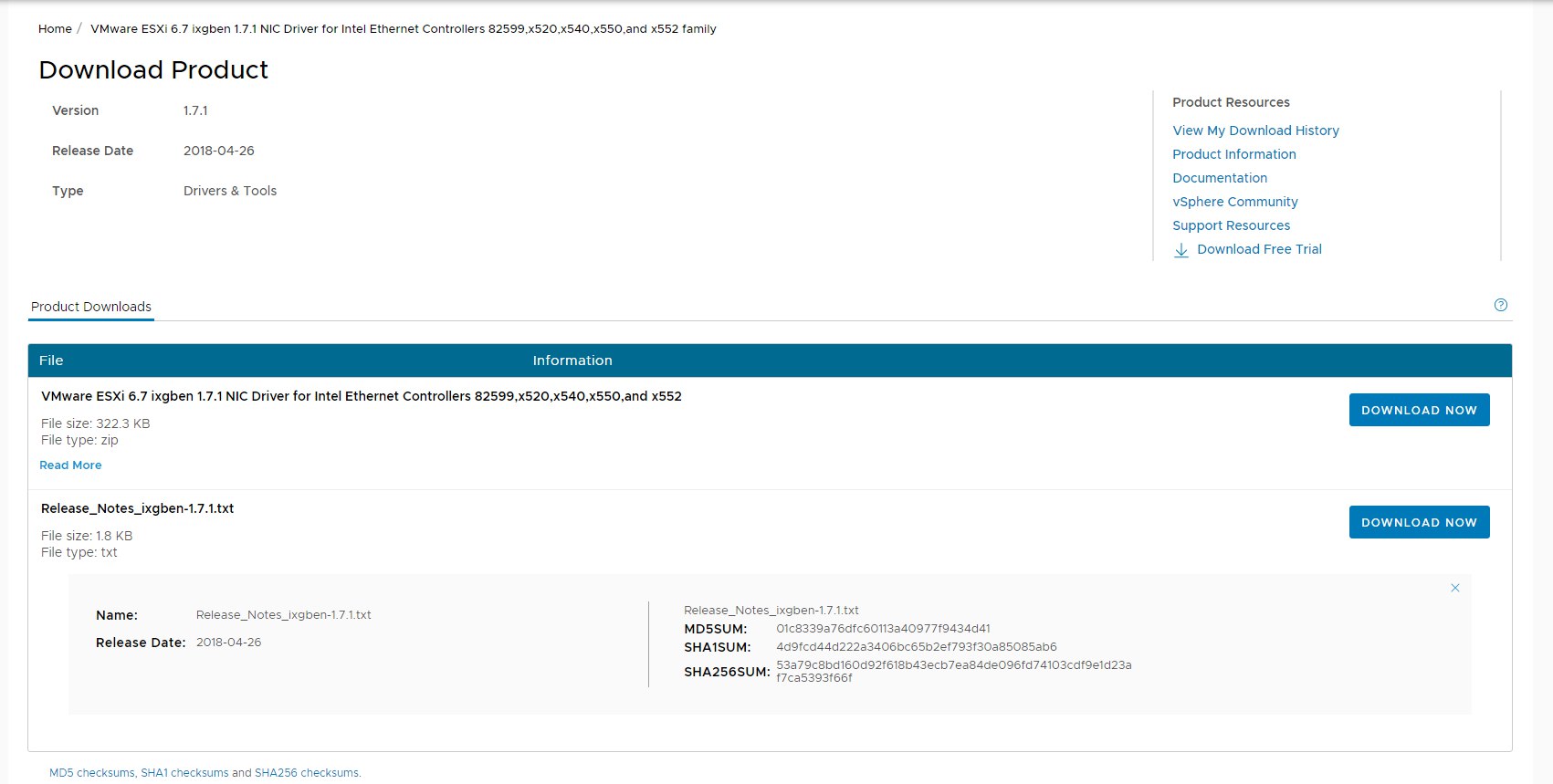This screenshot has width=1553, height=784.
Task: Open the Home breadcrumb link
Action: (55, 29)
